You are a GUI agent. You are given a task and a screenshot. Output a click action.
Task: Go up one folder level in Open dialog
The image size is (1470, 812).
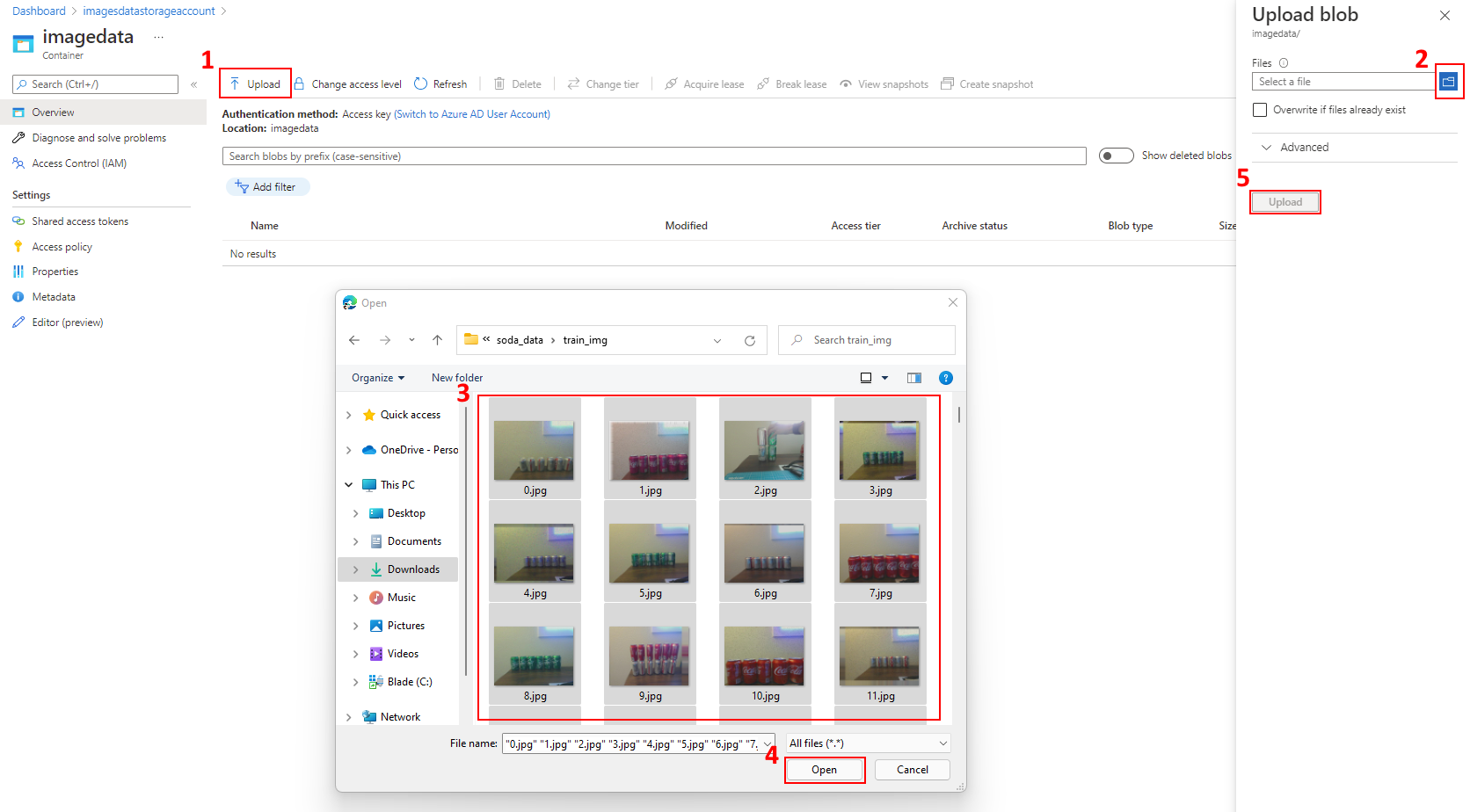(x=437, y=340)
